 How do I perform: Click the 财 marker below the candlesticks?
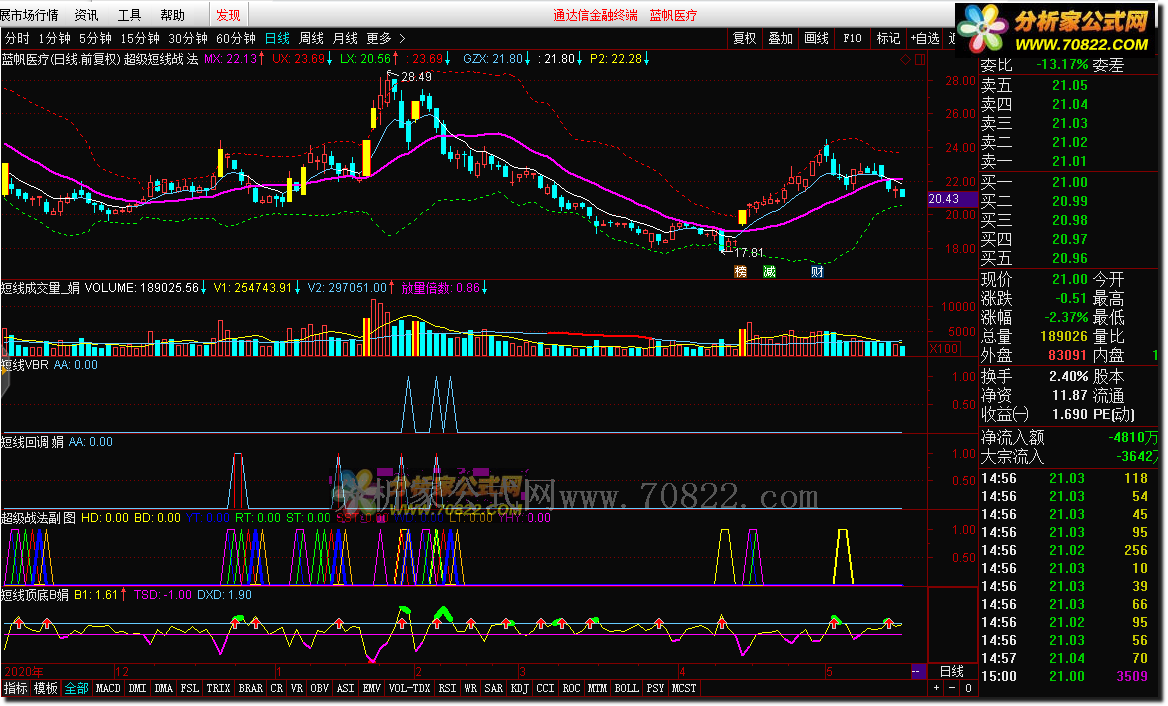(817, 272)
